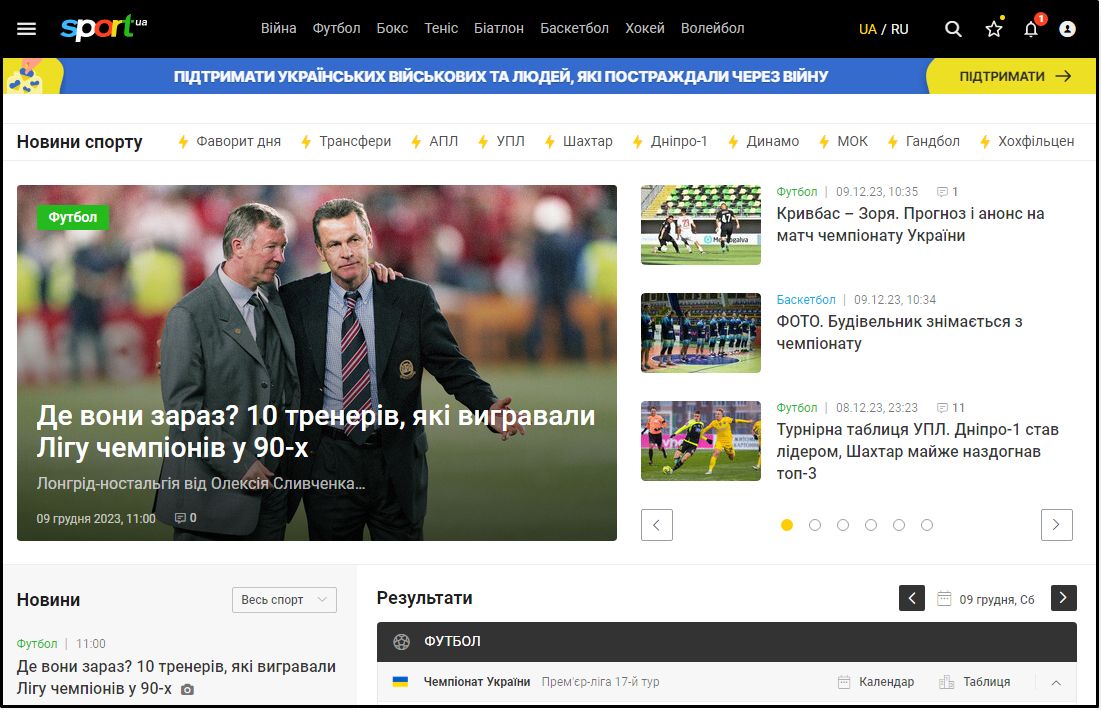Click Ukrainian flag next to Чемпіонат України
The image size is (1101, 710).
(x=400, y=681)
